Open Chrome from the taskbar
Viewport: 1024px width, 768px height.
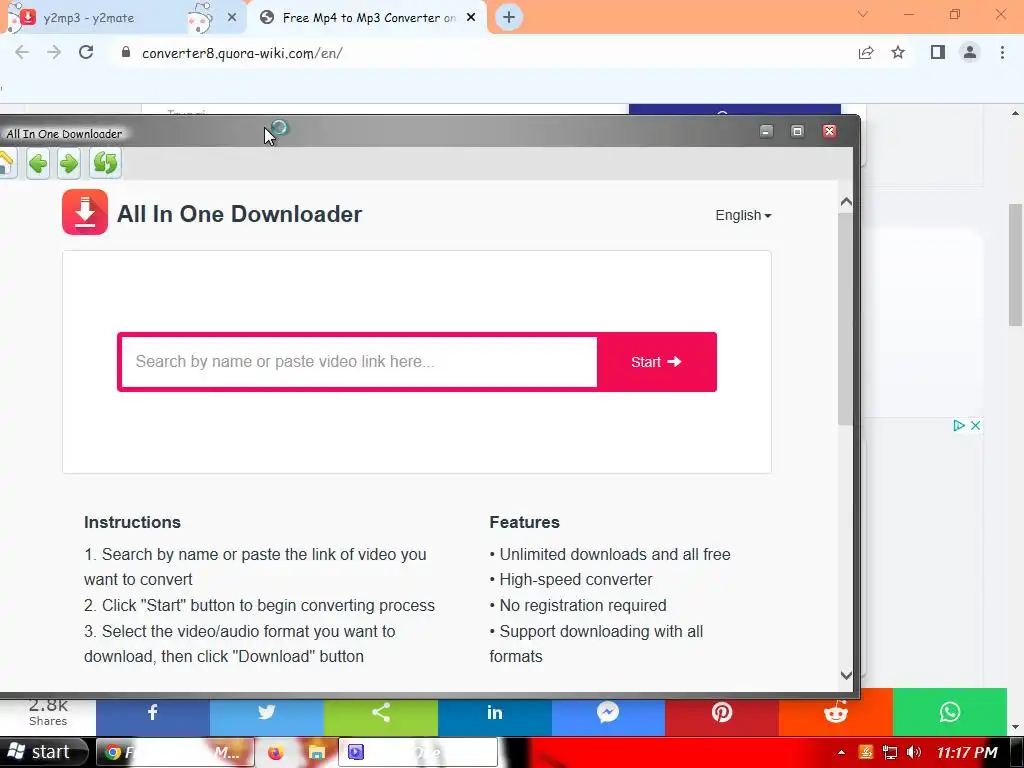pos(175,752)
